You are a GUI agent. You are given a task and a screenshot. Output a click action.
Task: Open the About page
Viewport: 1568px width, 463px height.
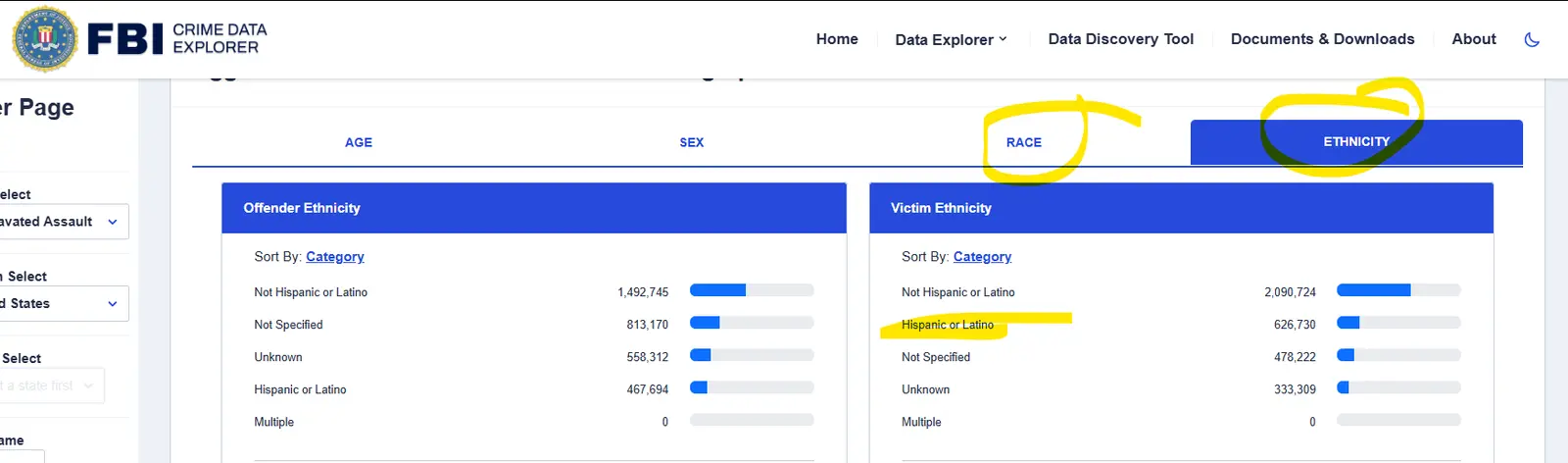click(1473, 39)
